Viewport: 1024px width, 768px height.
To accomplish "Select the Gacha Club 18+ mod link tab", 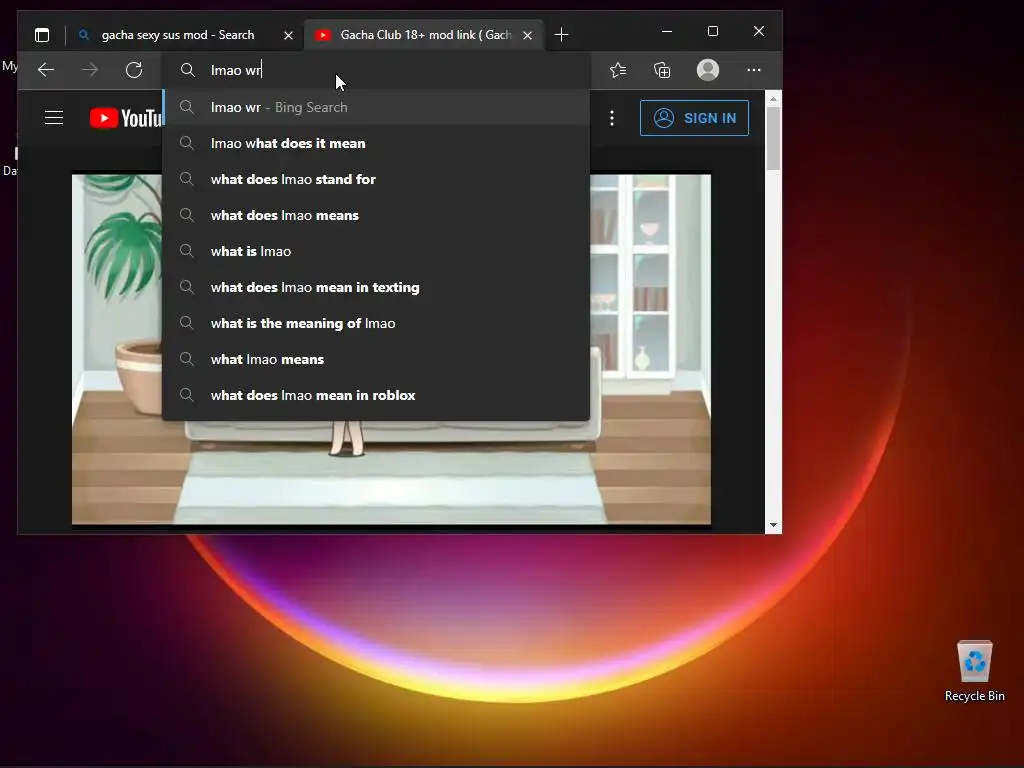I will (424, 35).
